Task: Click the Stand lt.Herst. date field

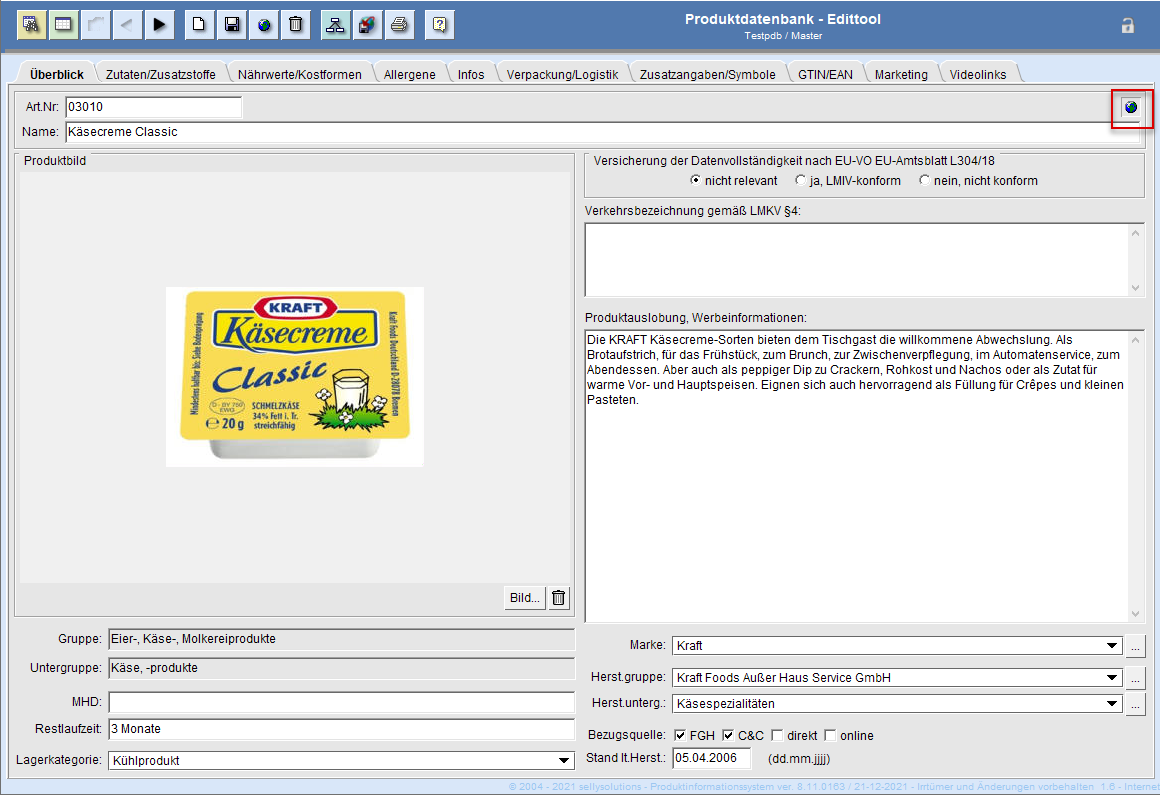Action: click(x=712, y=757)
